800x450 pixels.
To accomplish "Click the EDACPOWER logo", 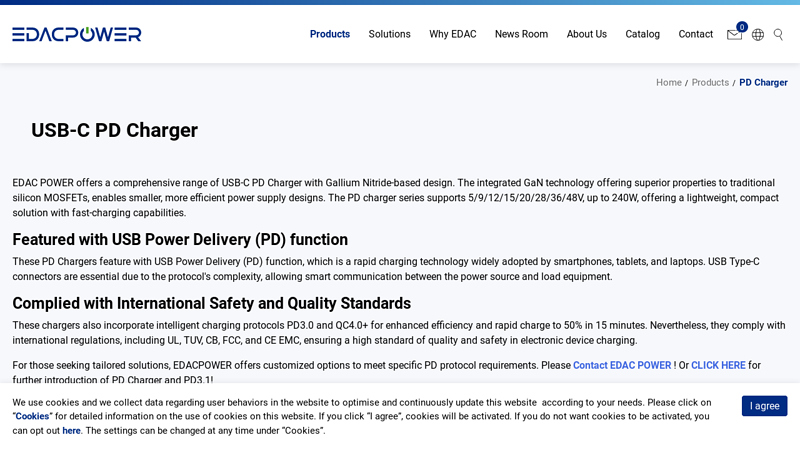I will pyautogui.click(x=77, y=34).
